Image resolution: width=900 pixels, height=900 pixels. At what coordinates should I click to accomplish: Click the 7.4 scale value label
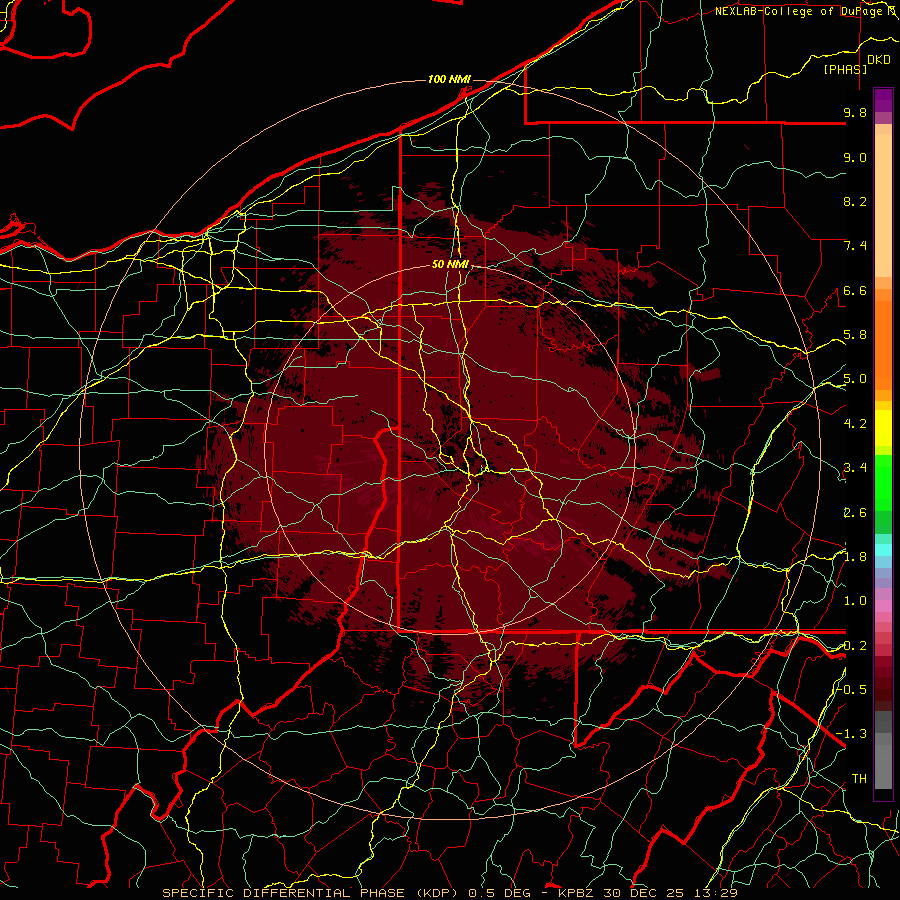point(855,246)
